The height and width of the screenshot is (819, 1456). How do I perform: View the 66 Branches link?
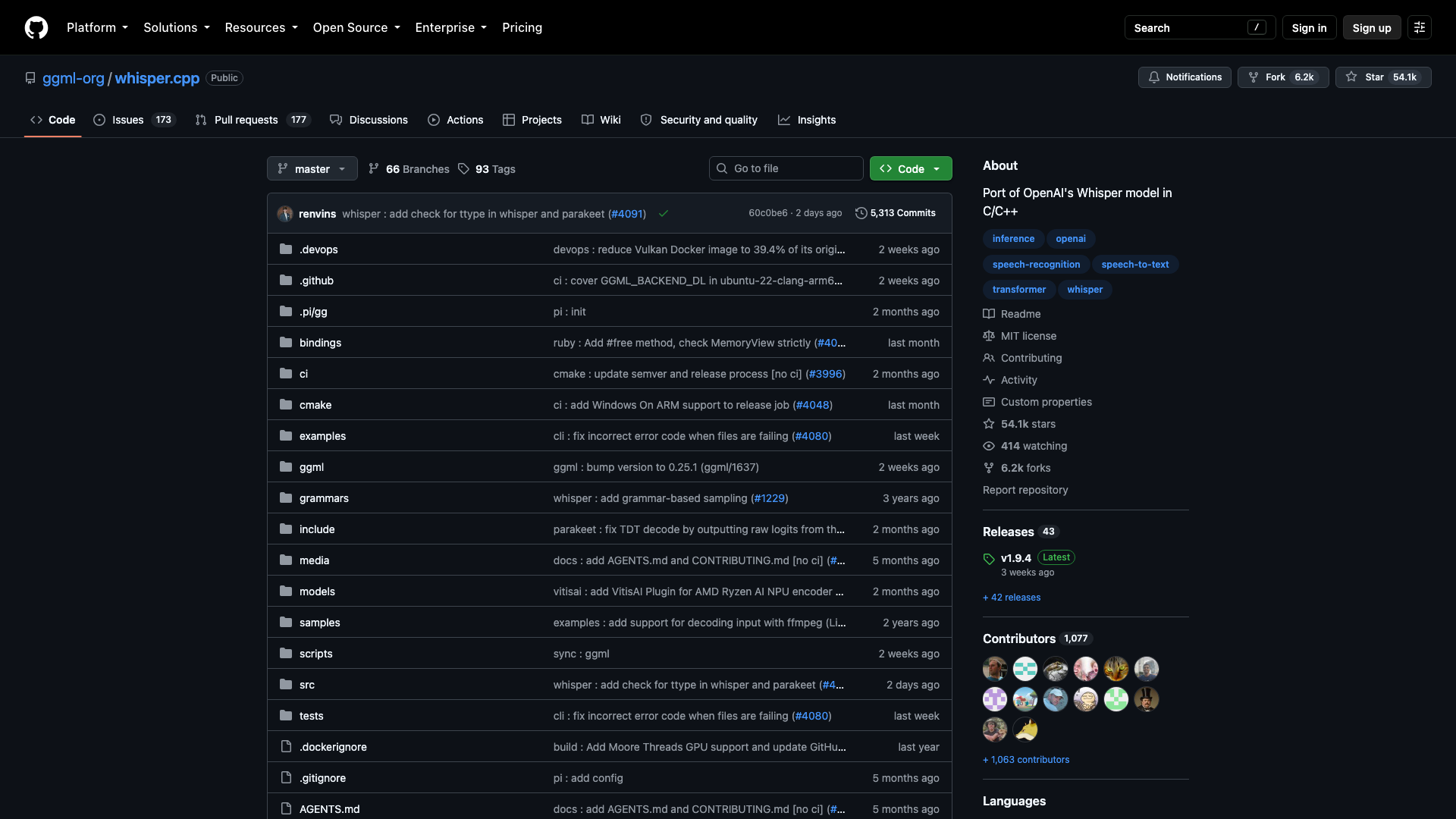(x=409, y=169)
